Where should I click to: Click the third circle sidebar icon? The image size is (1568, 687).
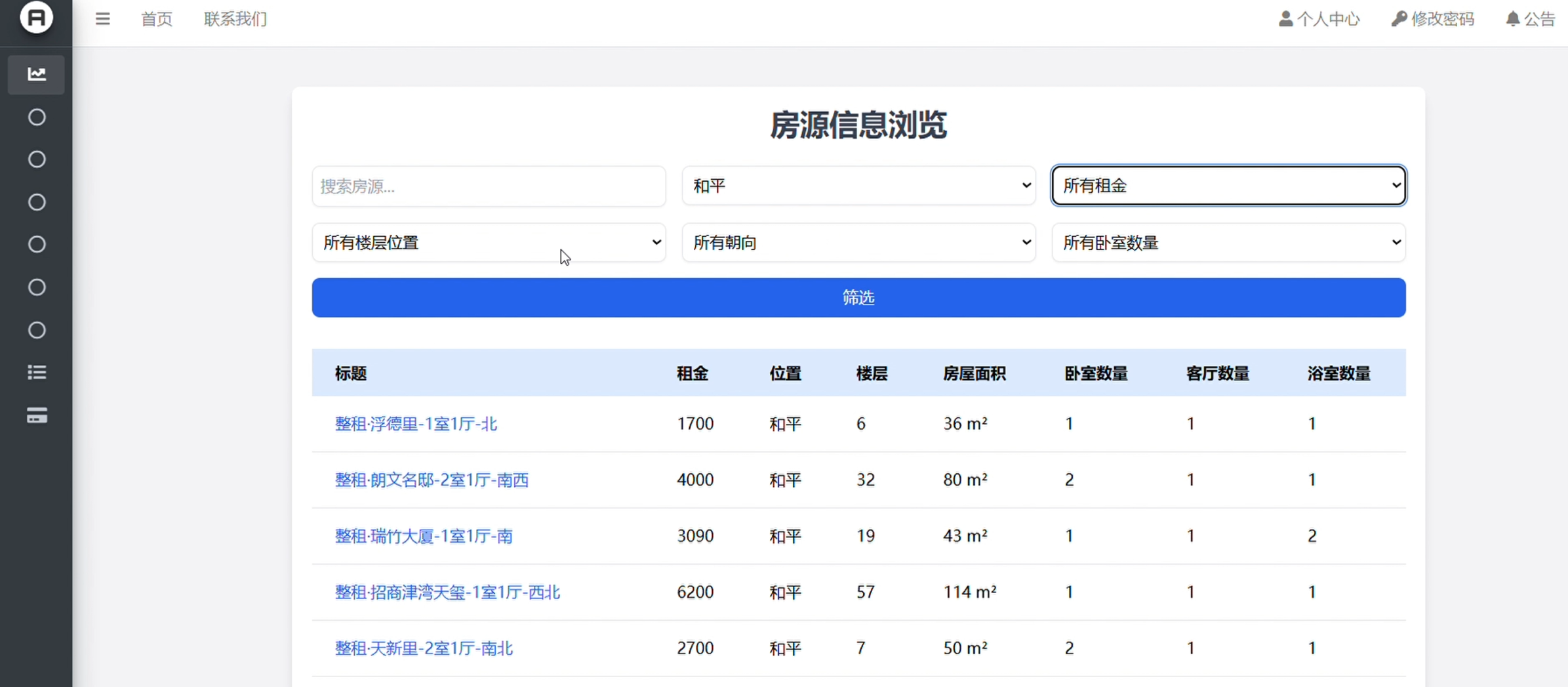37,202
